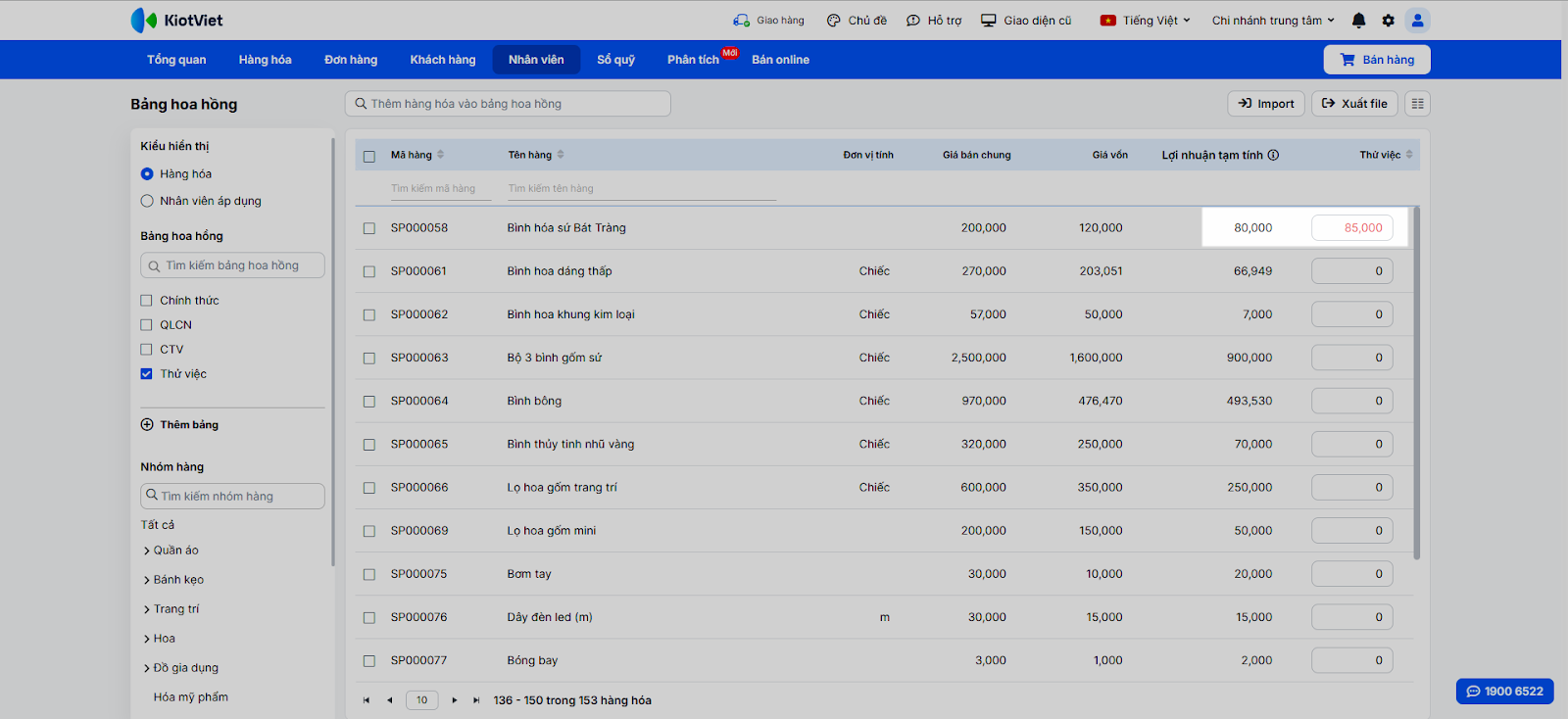Viewport: 1568px width, 719px height.
Task: Click the Bán hàng button
Action: pyautogui.click(x=1377, y=60)
